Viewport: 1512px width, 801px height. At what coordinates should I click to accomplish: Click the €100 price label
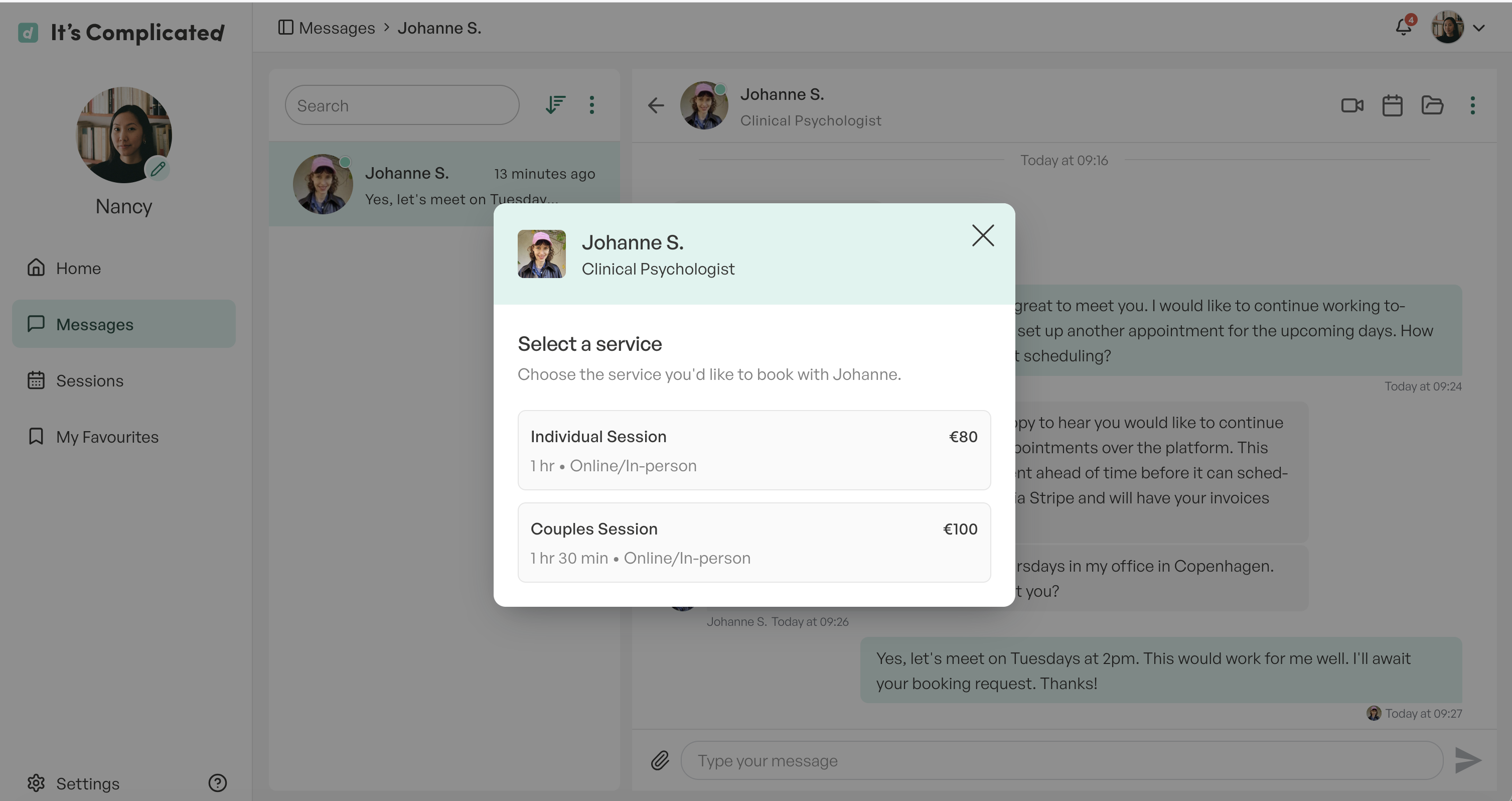coord(960,529)
